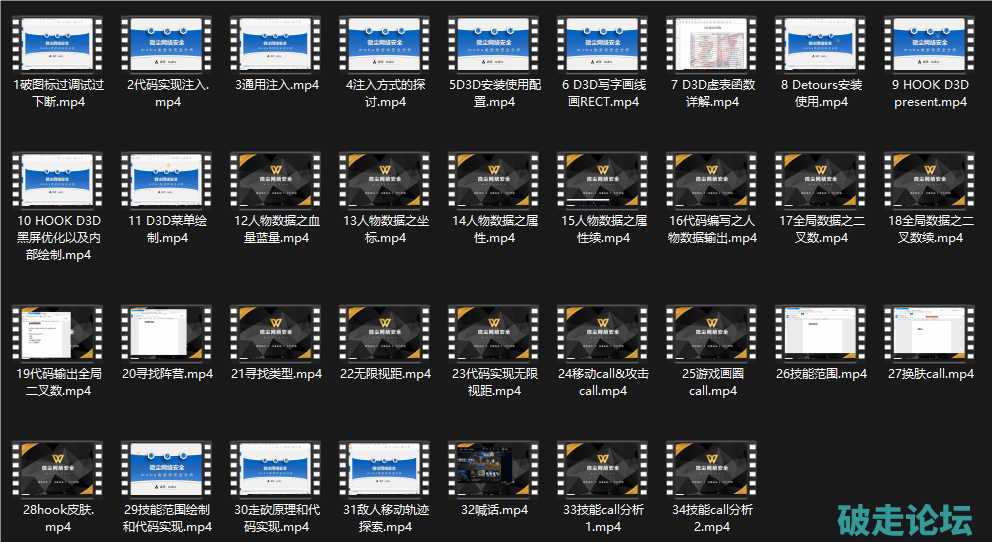Open the 3通用注入.mp4 video icon
The image size is (992, 542).
[276, 44]
